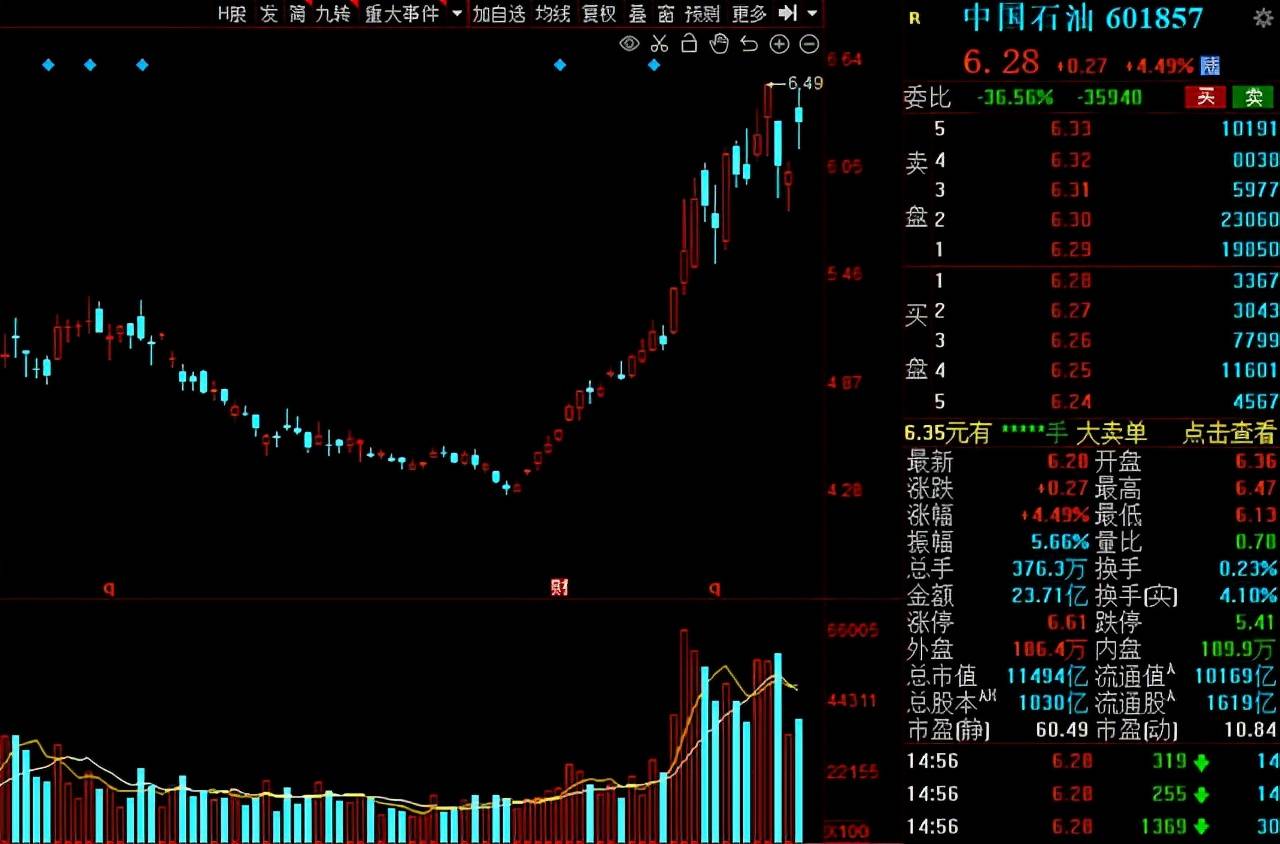Click the first 'q' marker below chart
This screenshot has height=844, width=1280.
coord(109,588)
